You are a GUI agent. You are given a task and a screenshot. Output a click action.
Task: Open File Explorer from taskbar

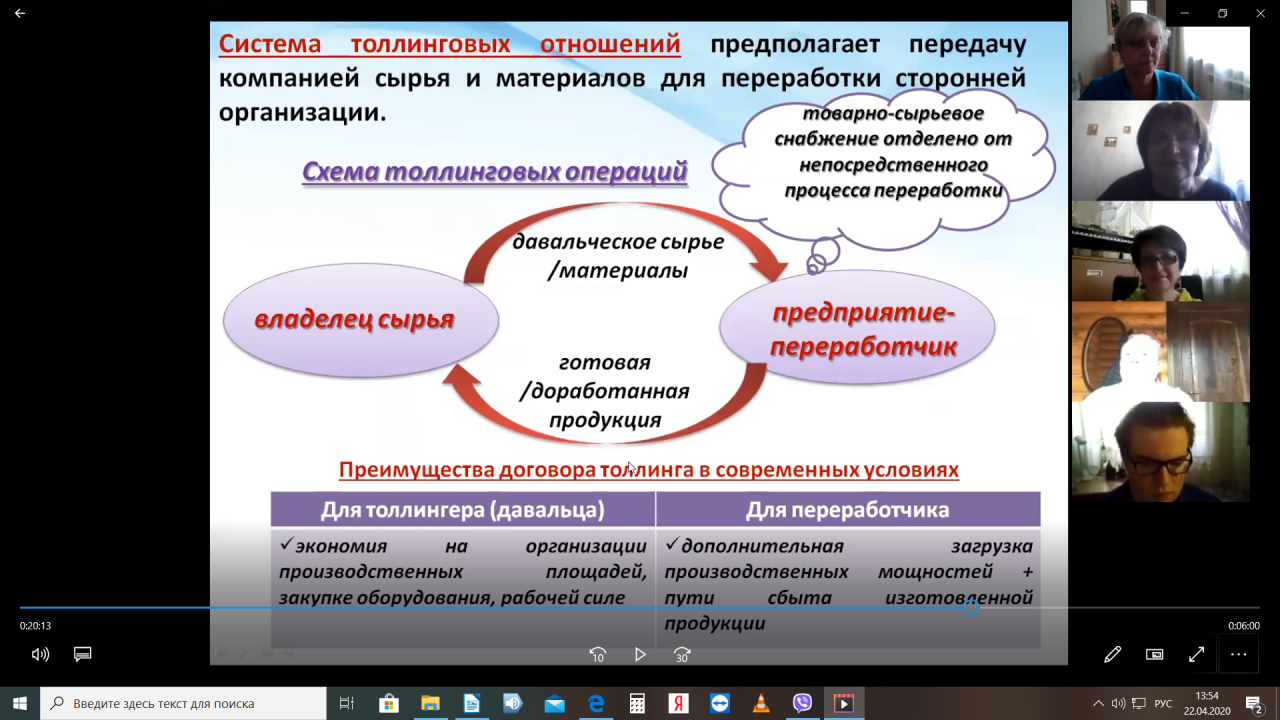pyautogui.click(x=430, y=703)
